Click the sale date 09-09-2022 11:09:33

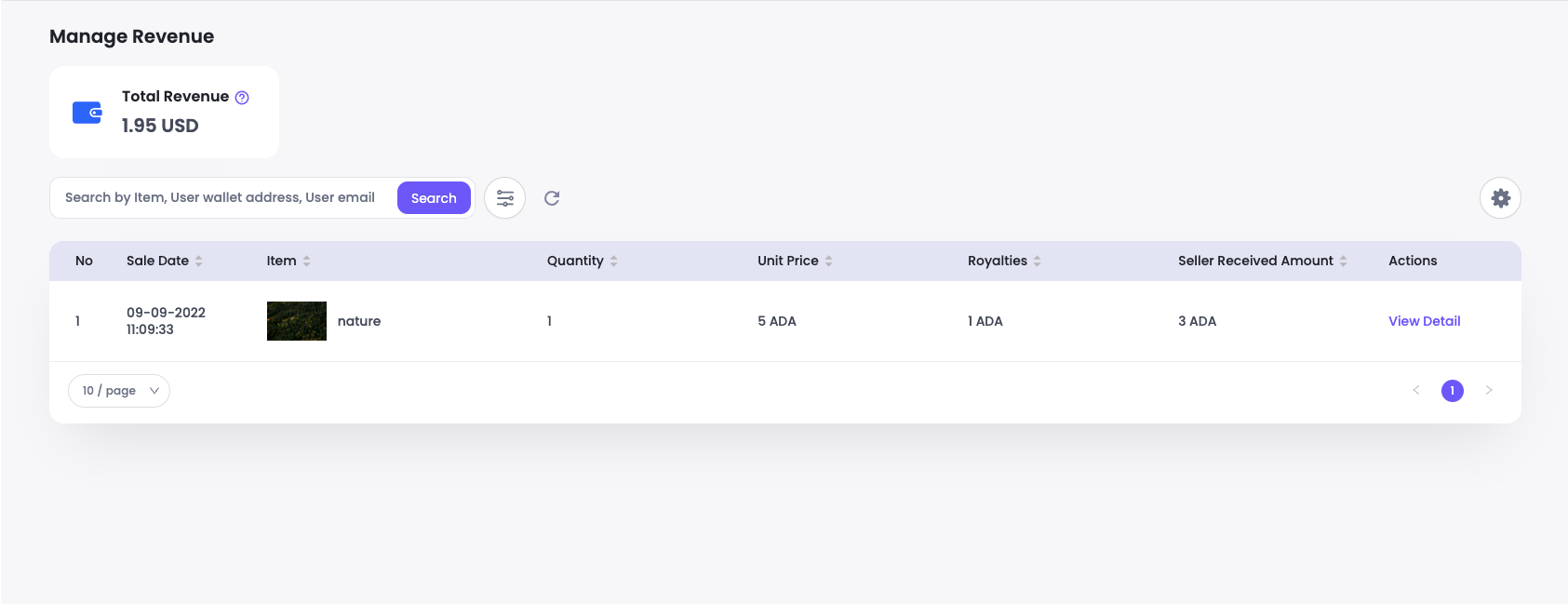coord(166,321)
